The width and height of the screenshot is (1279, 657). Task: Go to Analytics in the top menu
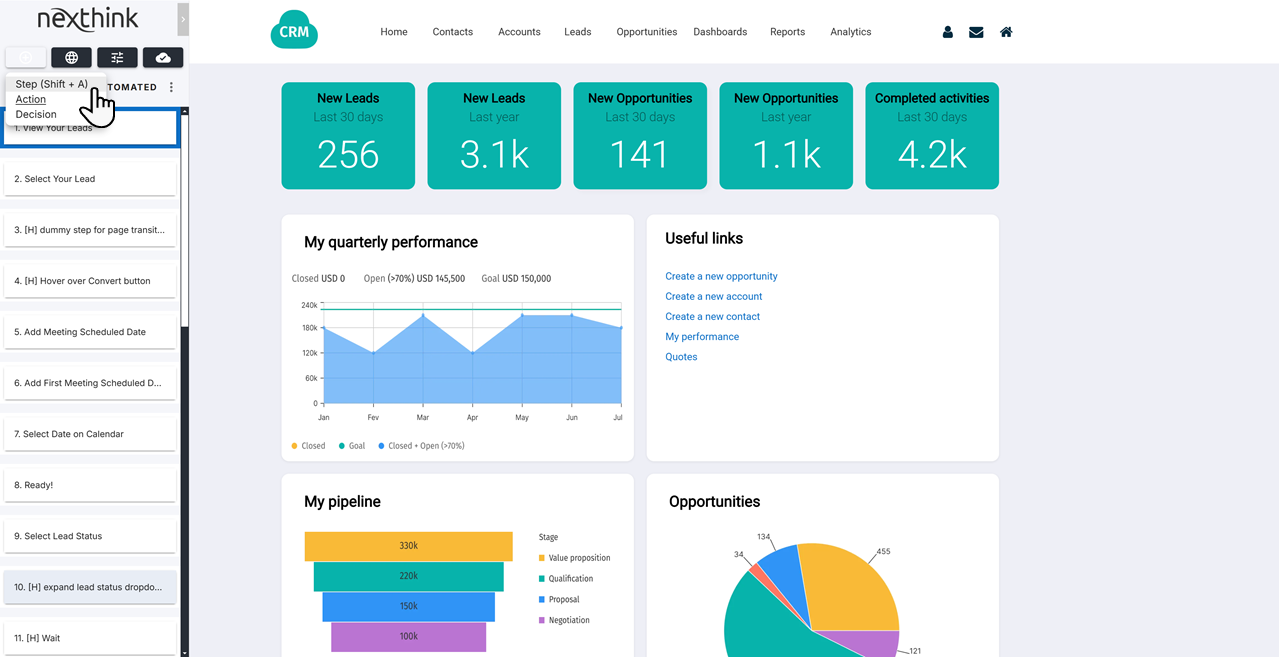click(851, 32)
